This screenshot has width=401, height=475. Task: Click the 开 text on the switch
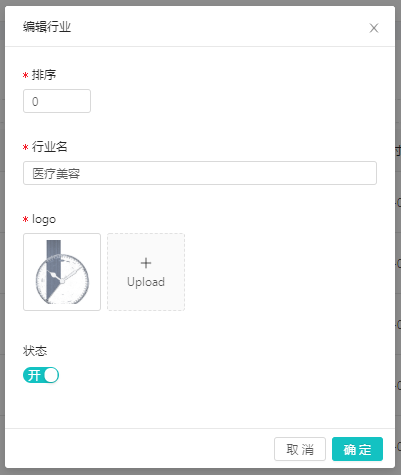(x=34, y=375)
